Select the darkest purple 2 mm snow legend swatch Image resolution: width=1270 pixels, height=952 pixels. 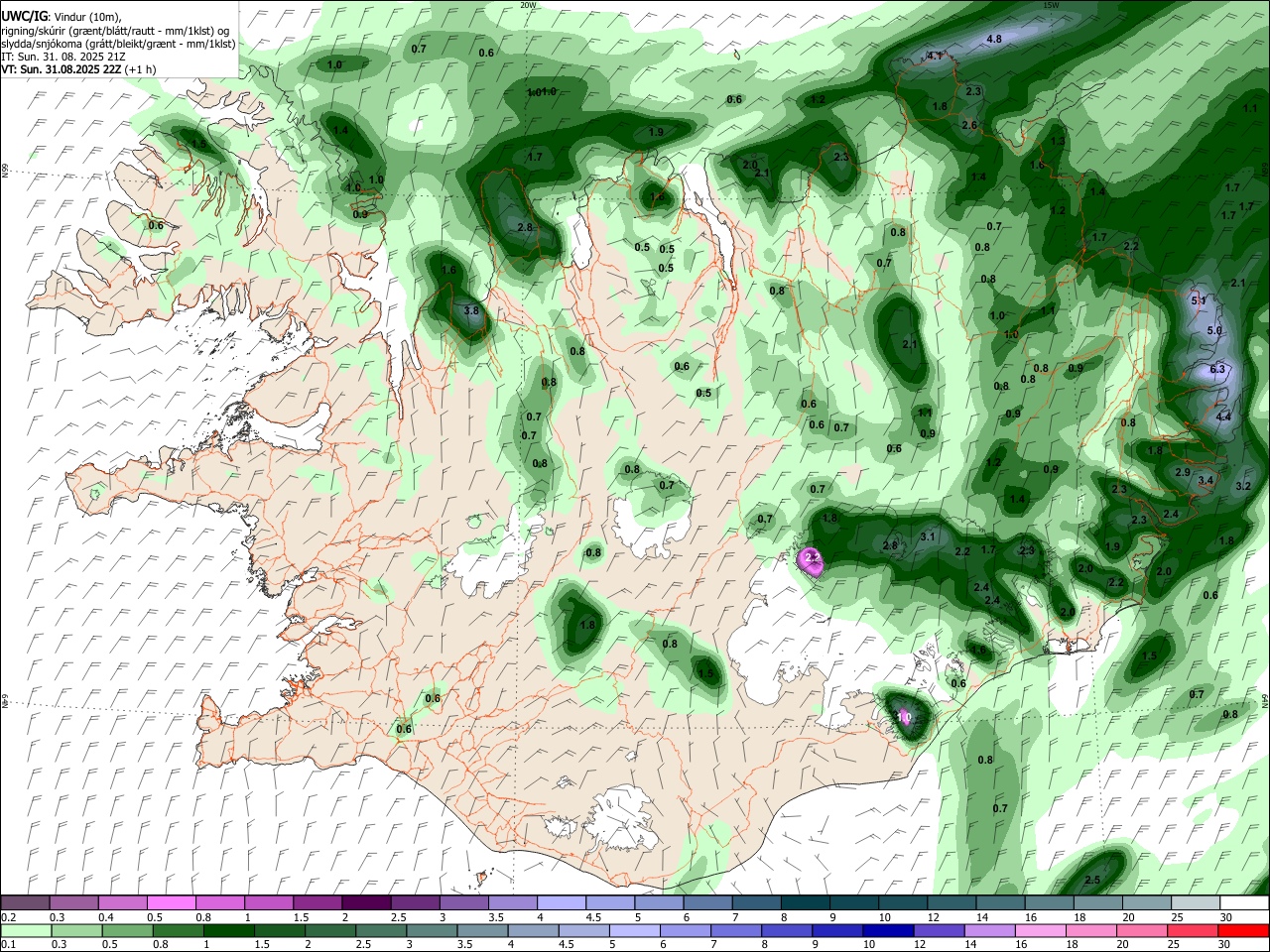[x=367, y=903]
